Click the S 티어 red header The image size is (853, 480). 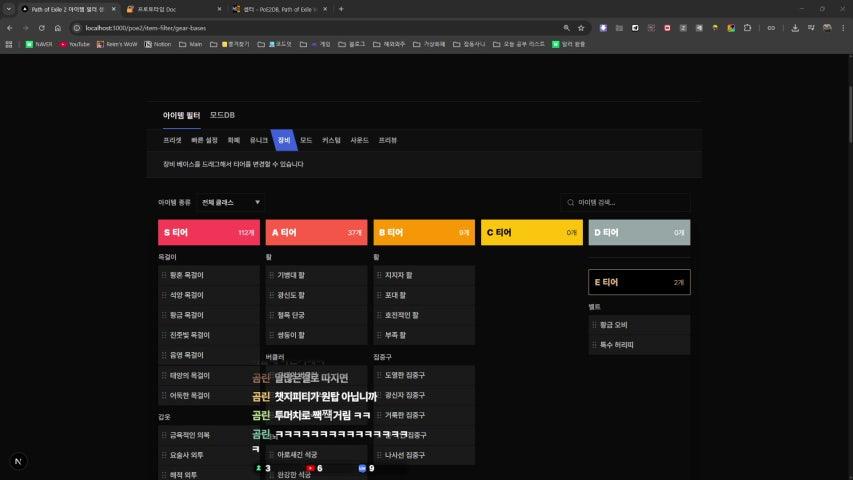(209, 232)
